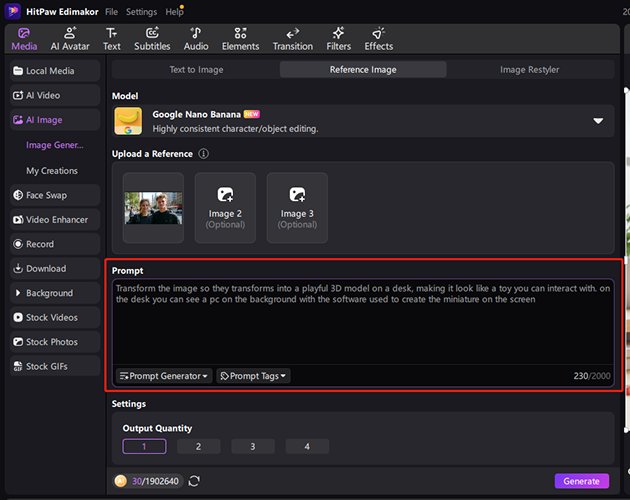The width and height of the screenshot is (630, 500).
Task: Switch to the Image Restyler tab
Action: (x=530, y=70)
